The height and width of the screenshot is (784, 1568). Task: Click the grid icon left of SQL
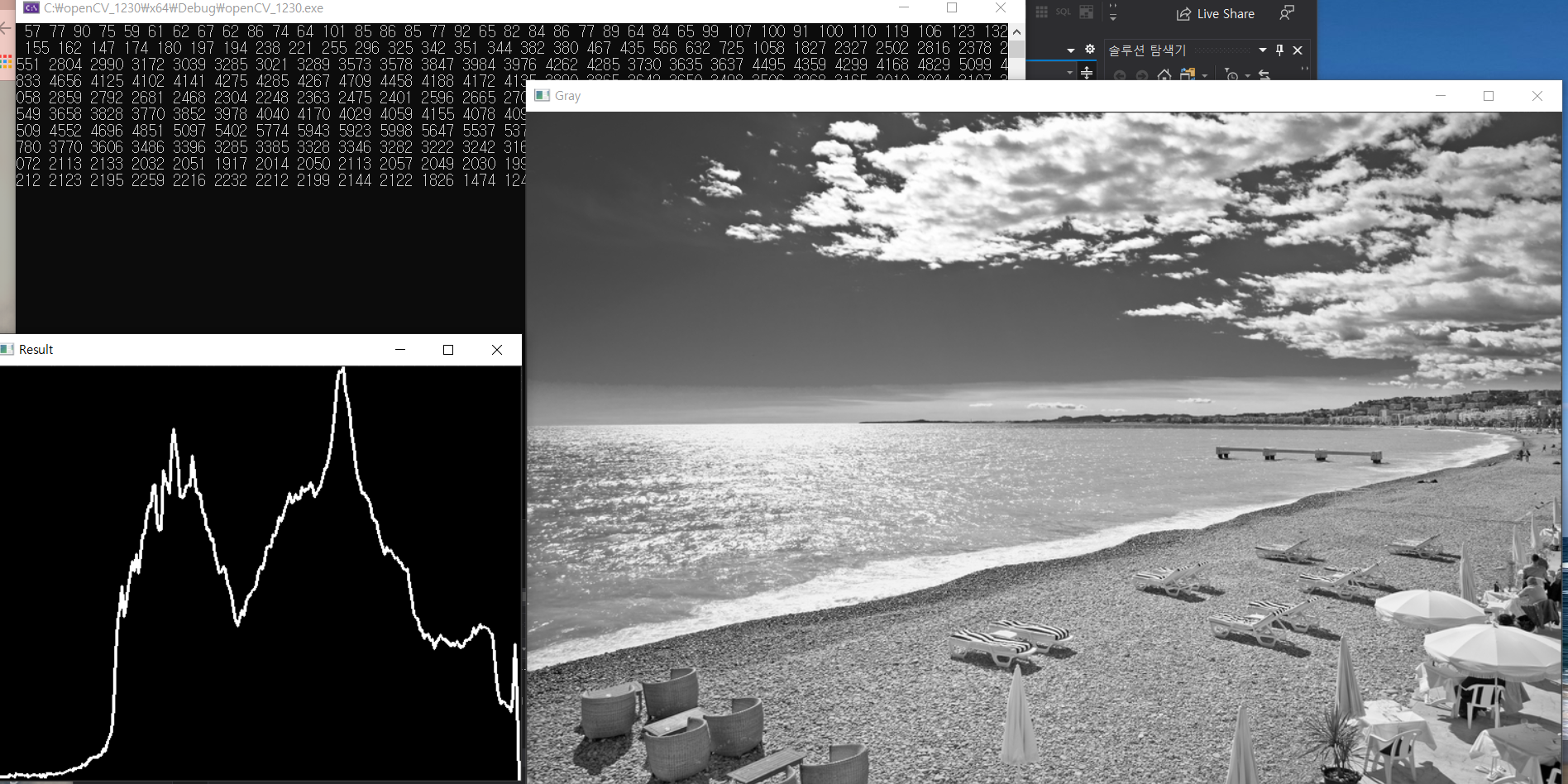(1041, 12)
